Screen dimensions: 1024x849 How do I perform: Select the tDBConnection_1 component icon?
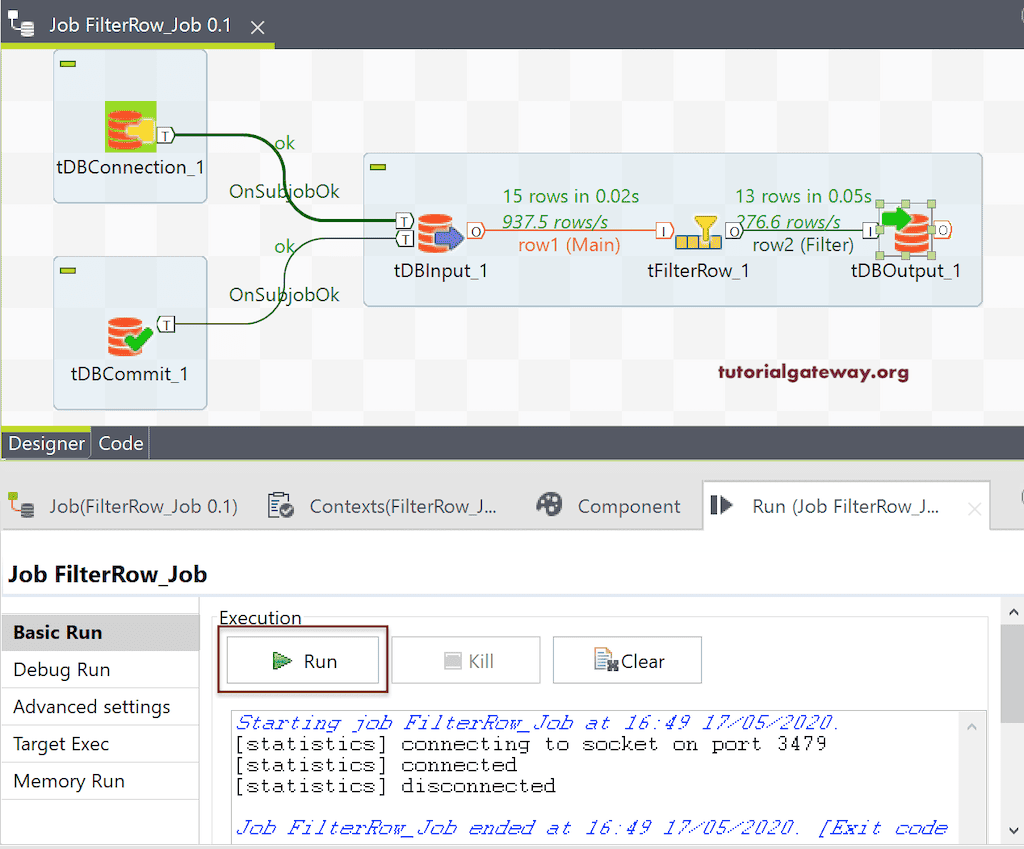pyautogui.click(x=130, y=127)
